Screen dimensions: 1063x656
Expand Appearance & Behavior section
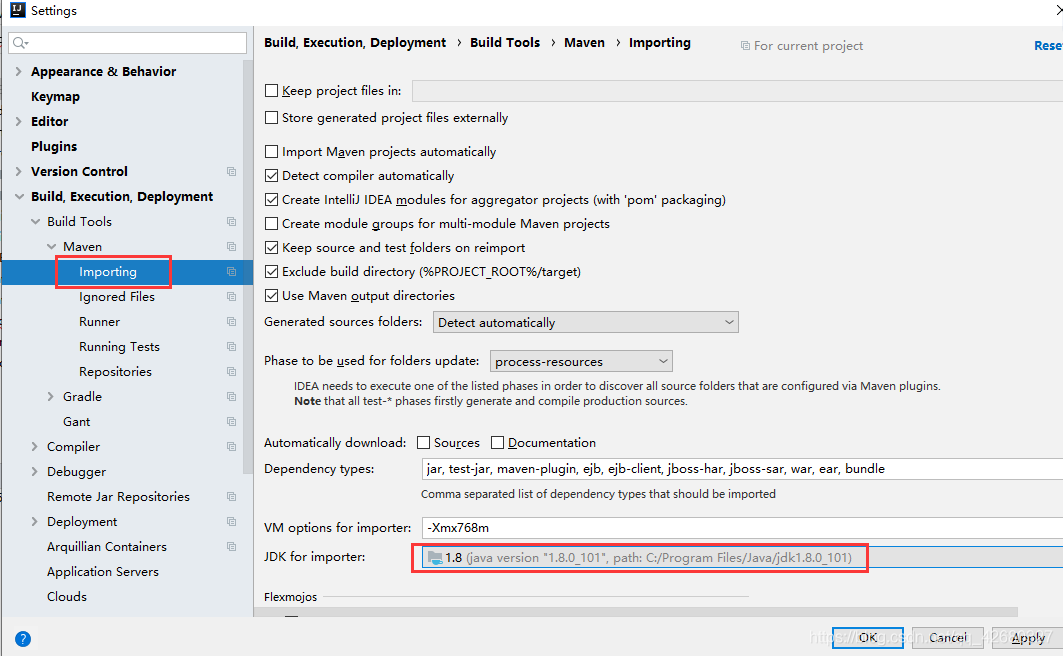pyautogui.click(x=18, y=71)
